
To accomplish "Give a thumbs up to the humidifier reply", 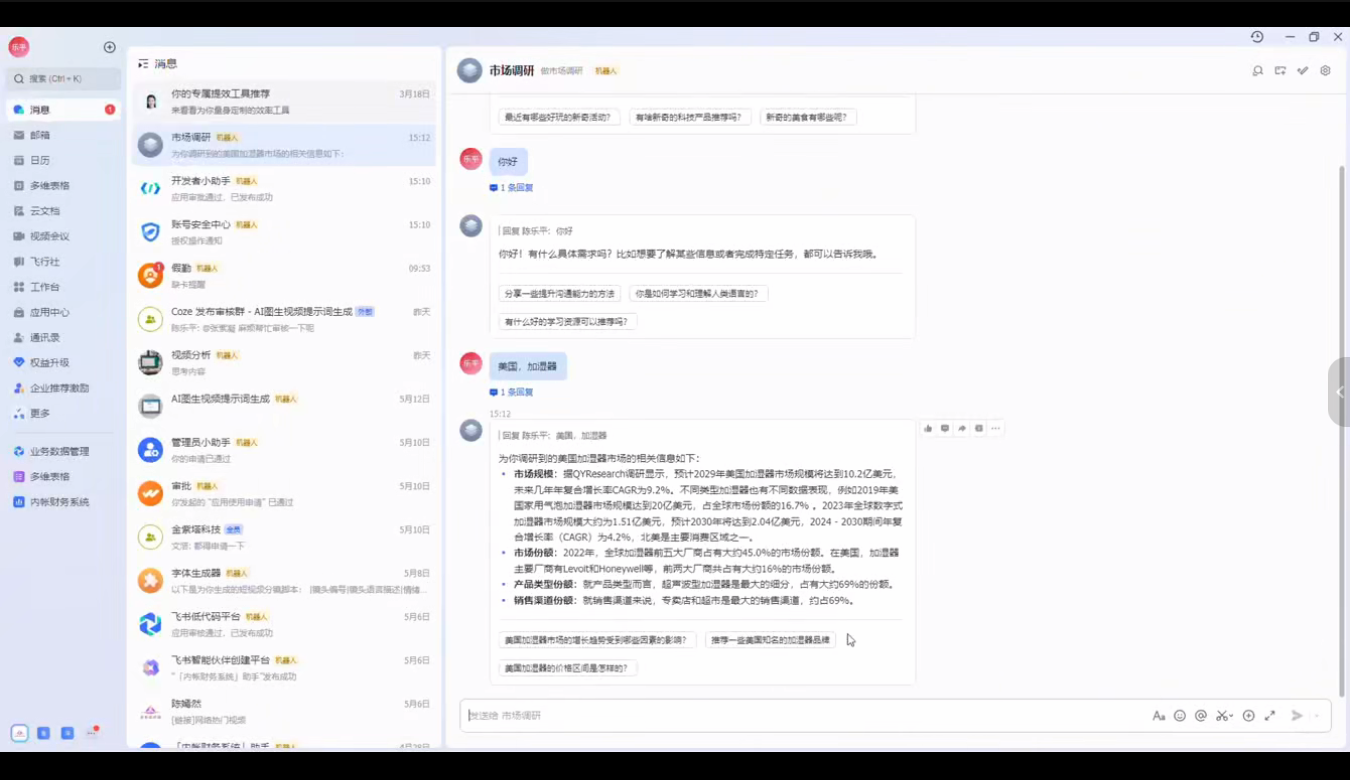I will 928,428.
